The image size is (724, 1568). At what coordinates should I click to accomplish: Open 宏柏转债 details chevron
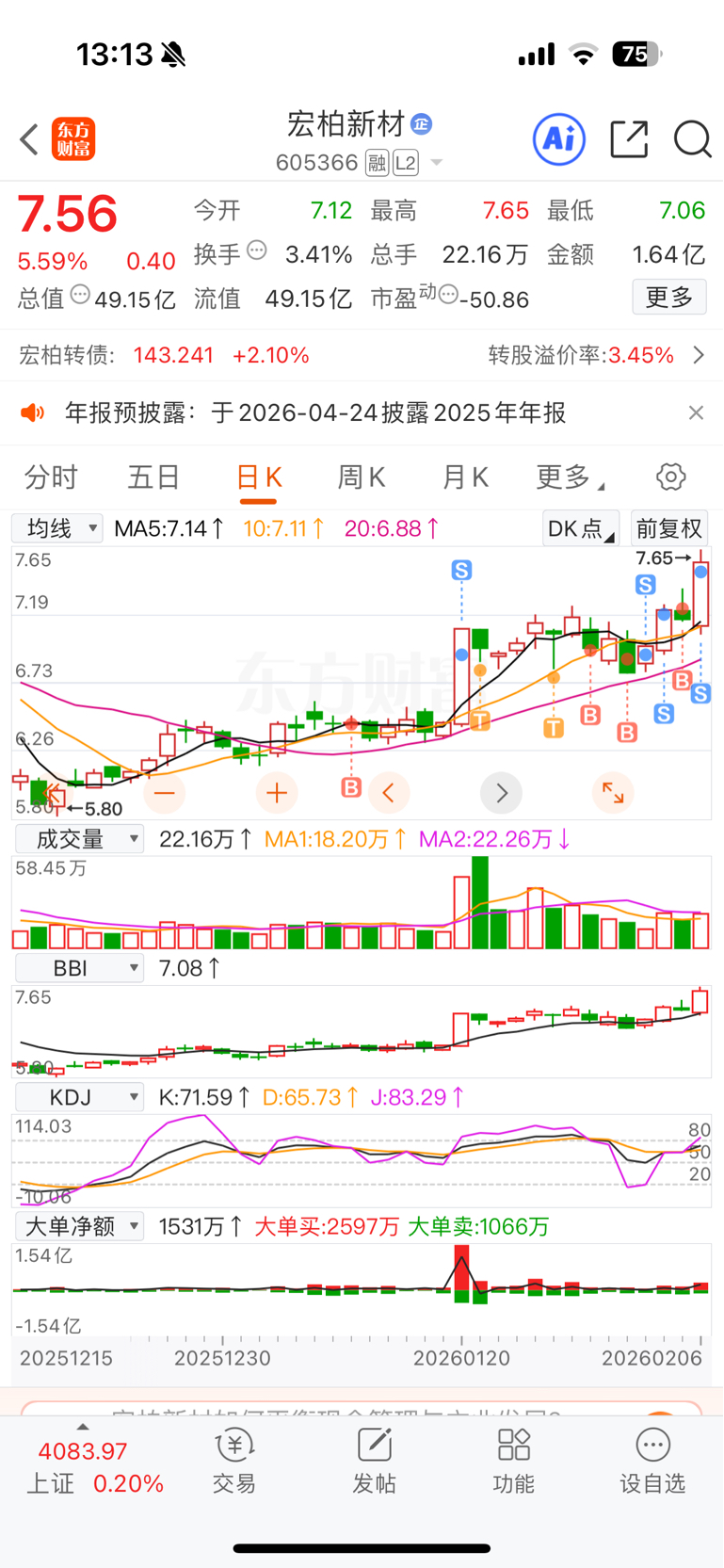(699, 355)
